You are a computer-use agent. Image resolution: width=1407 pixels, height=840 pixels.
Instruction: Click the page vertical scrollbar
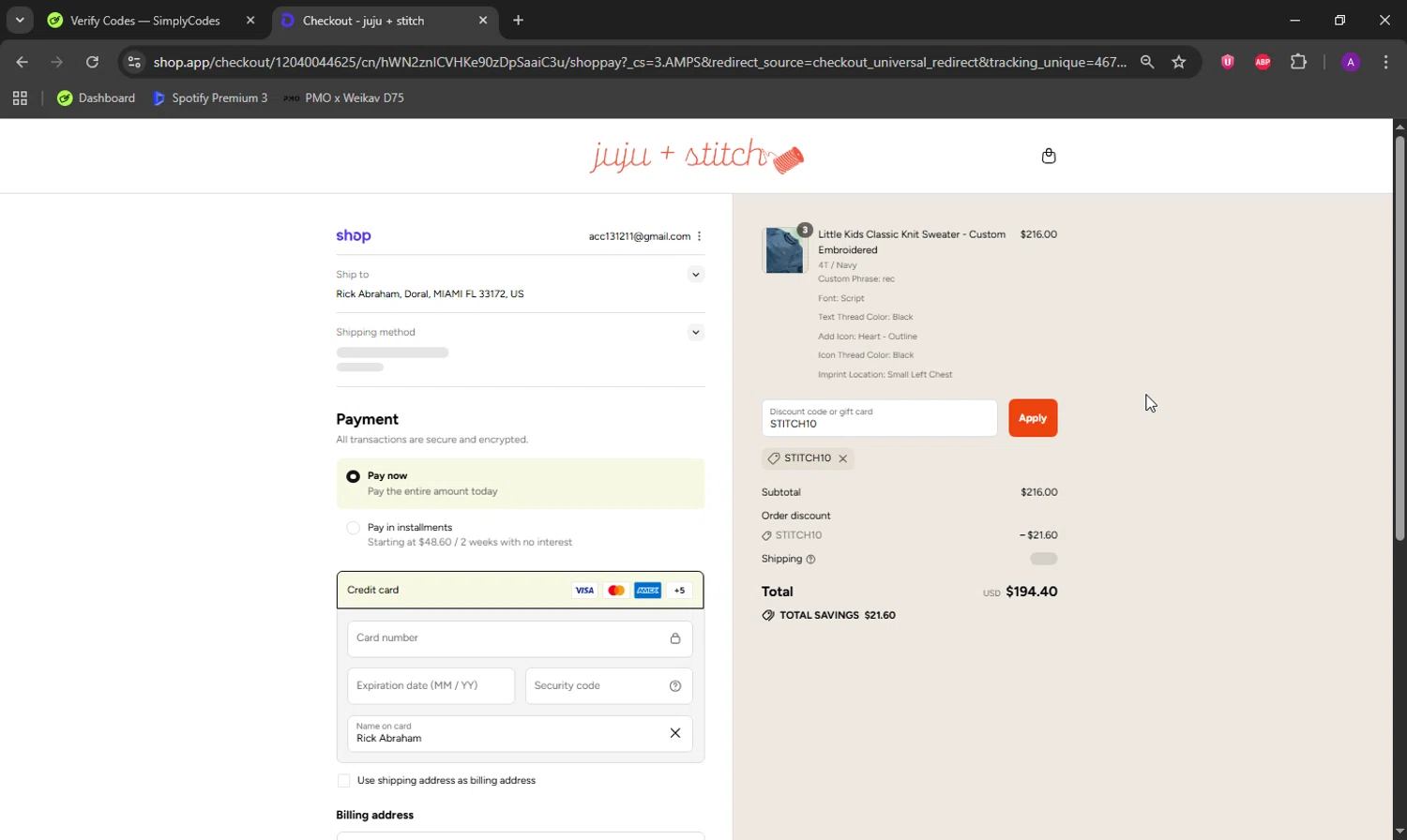1399,338
